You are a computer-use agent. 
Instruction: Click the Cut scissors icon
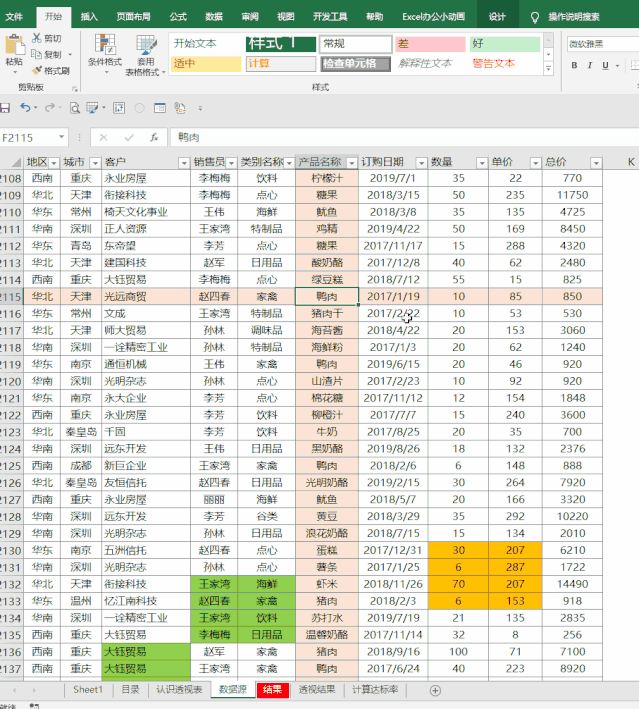tap(37, 38)
